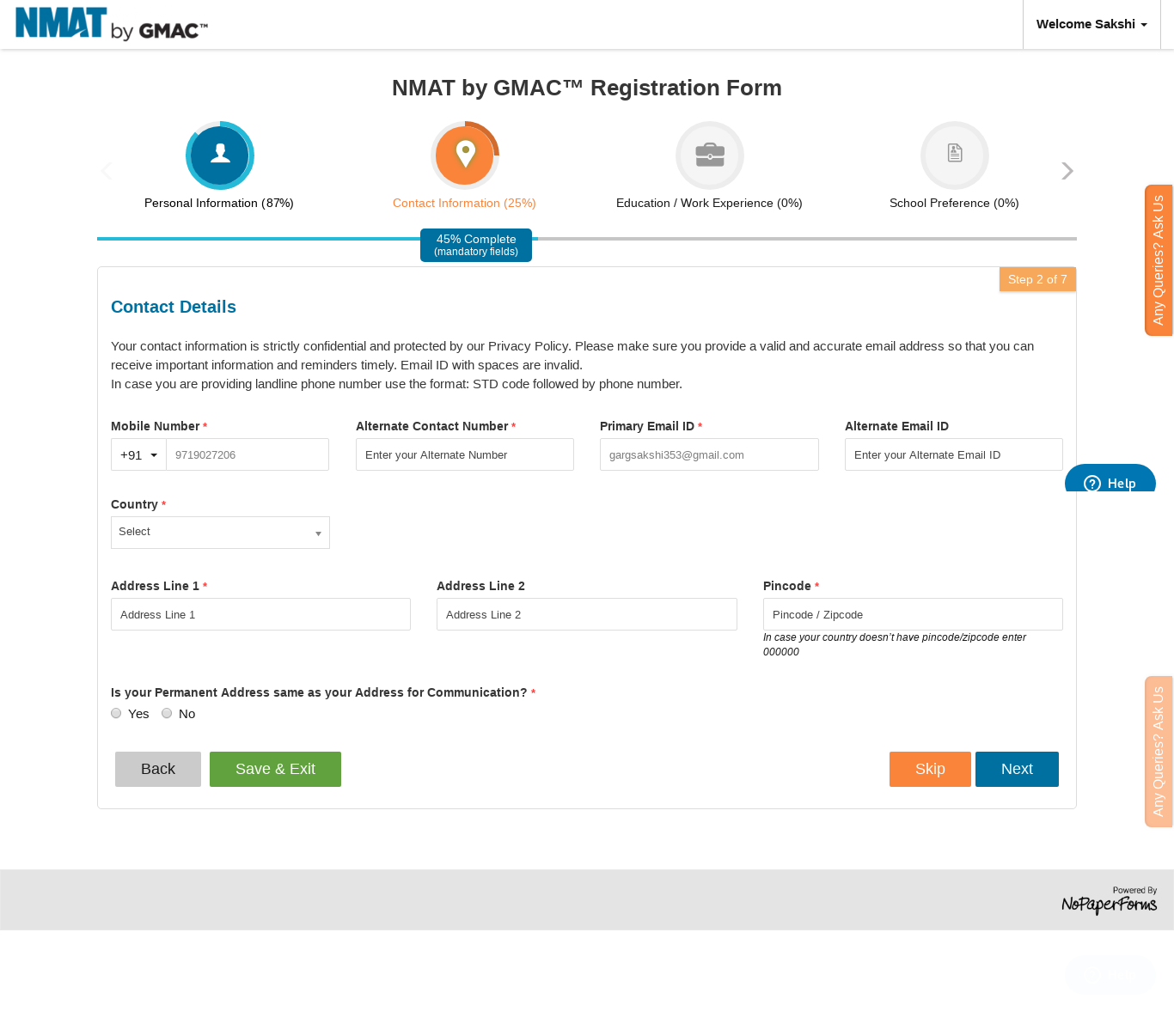Click the Address Line 1 input field
1174x1036 pixels.
click(260, 614)
